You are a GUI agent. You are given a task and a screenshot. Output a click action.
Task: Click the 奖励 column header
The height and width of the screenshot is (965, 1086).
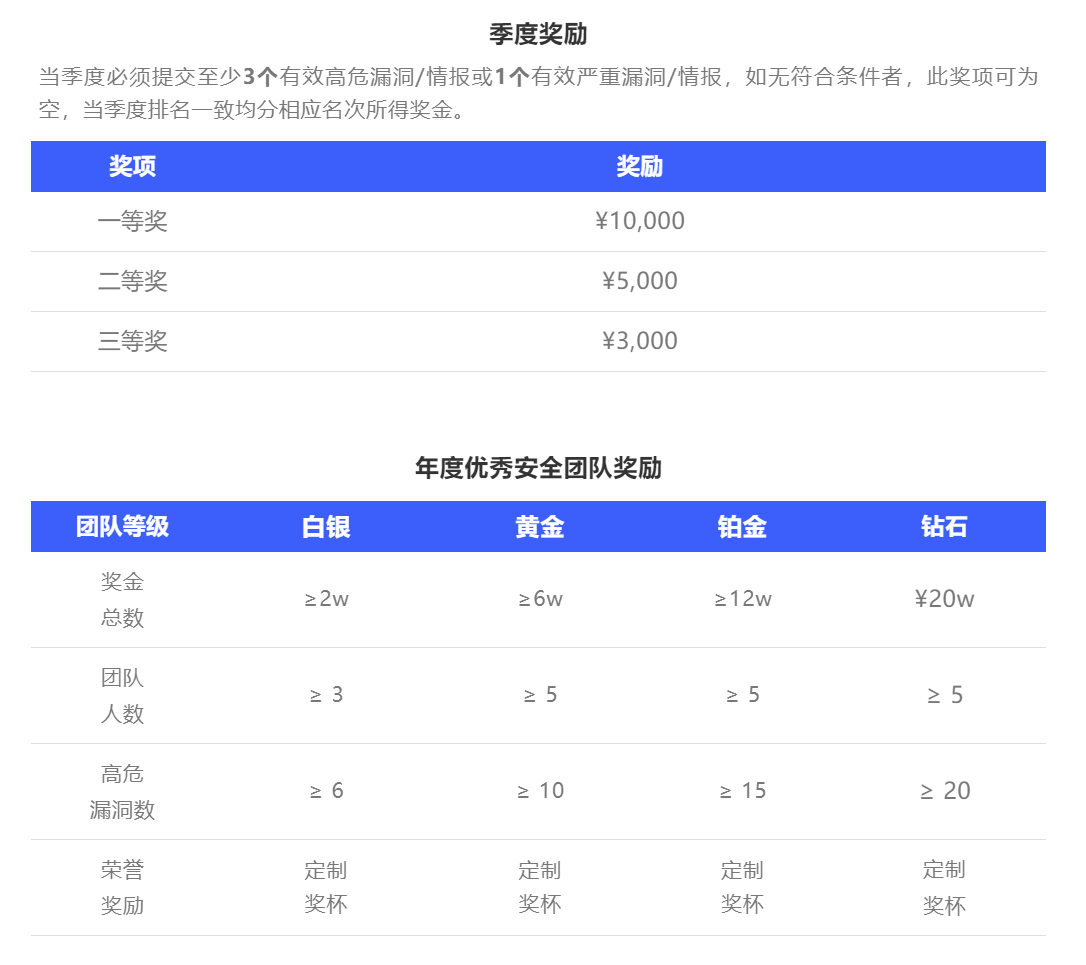pos(640,166)
